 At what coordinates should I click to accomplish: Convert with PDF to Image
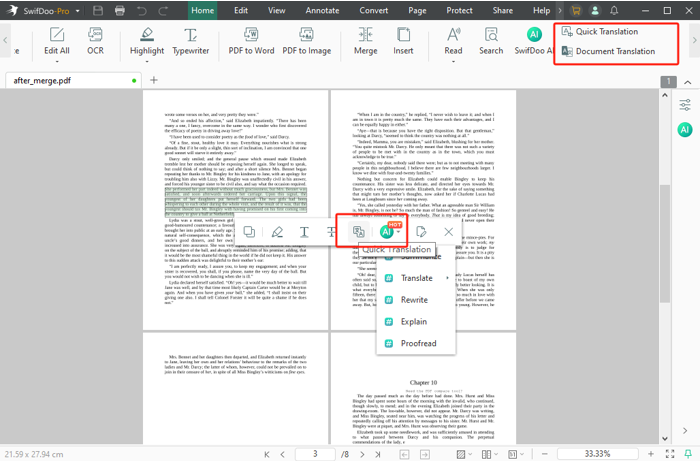[x=307, y=41]
